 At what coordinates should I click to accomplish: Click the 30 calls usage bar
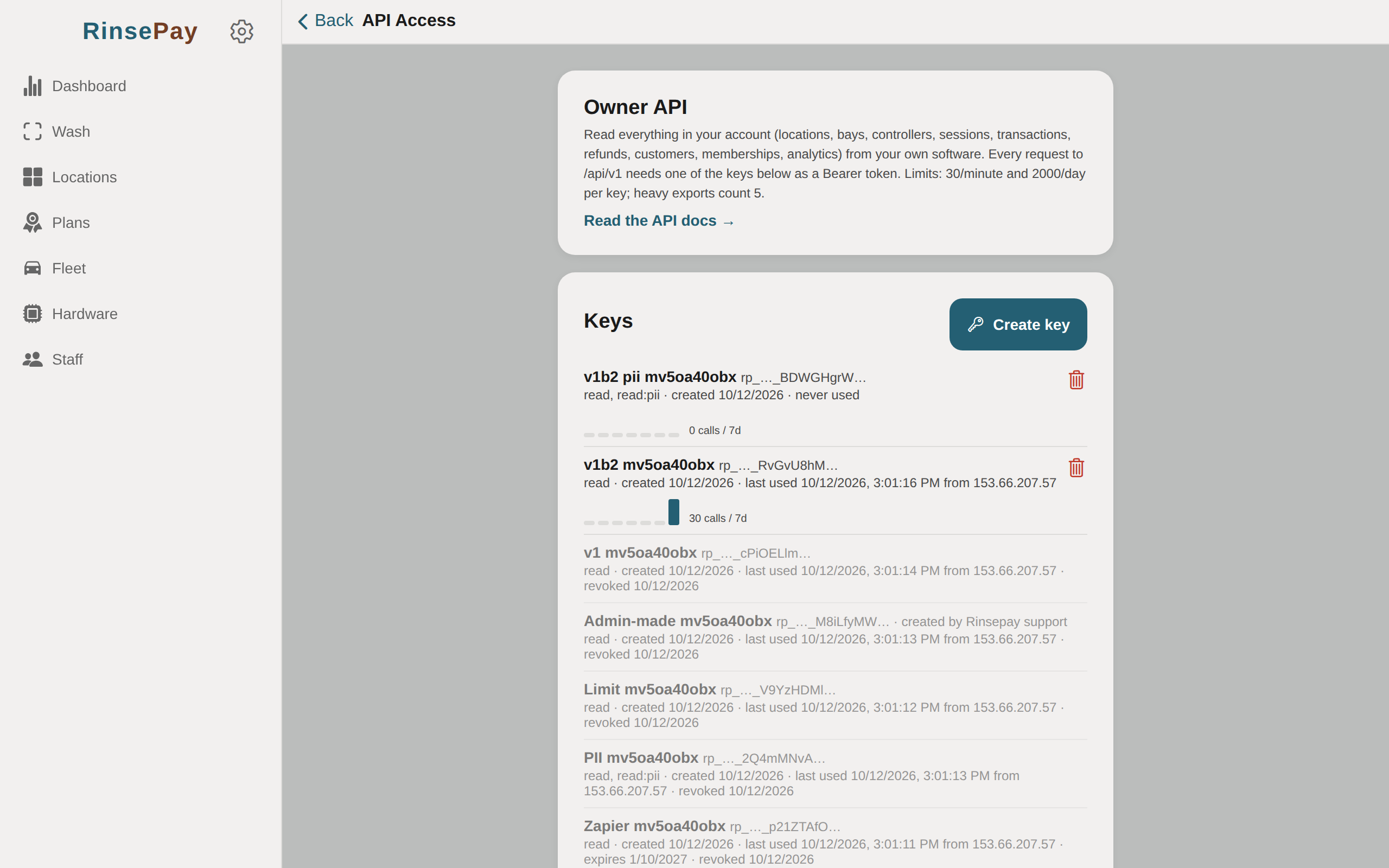673,512
